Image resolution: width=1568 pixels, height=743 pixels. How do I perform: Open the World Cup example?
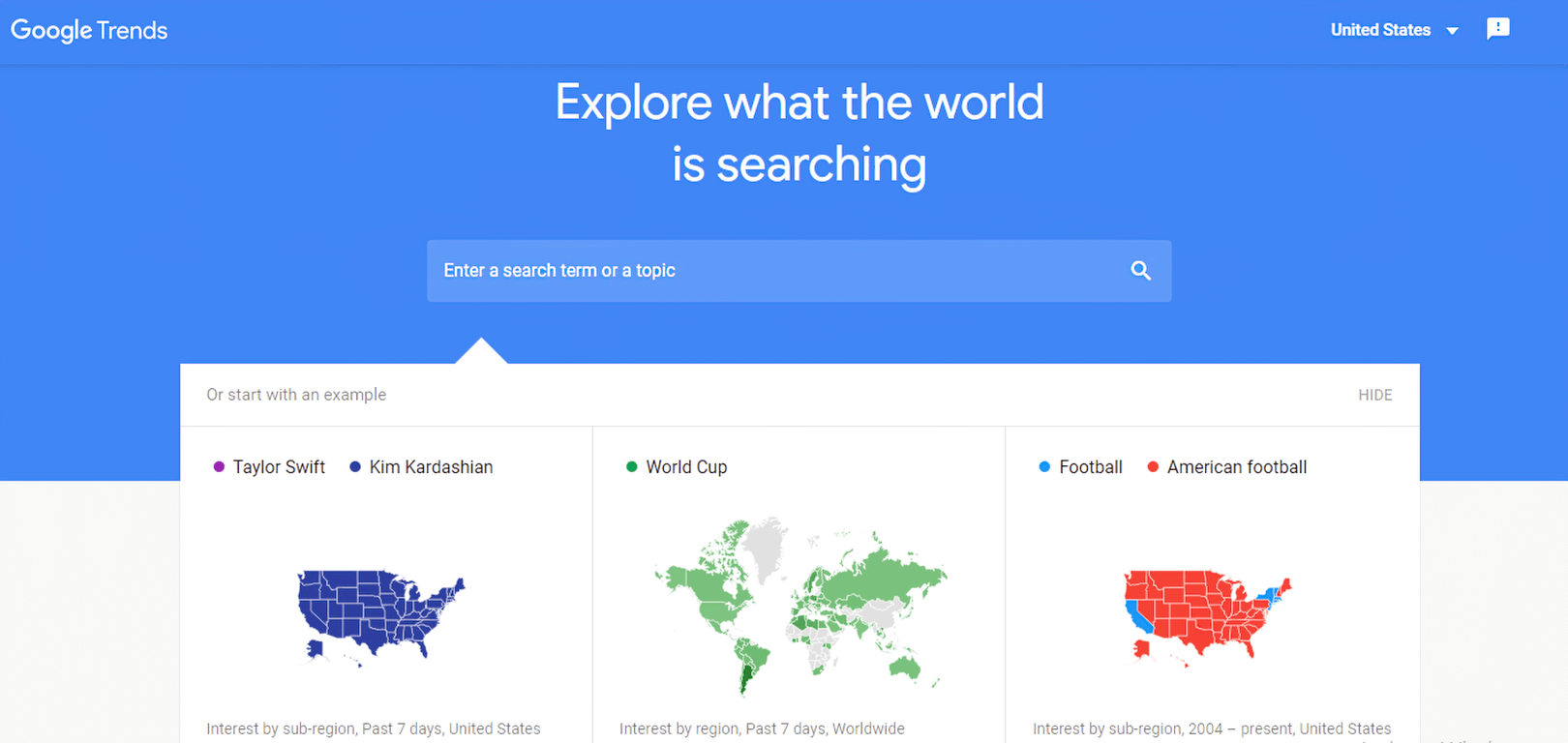click(x=686, y=467)
